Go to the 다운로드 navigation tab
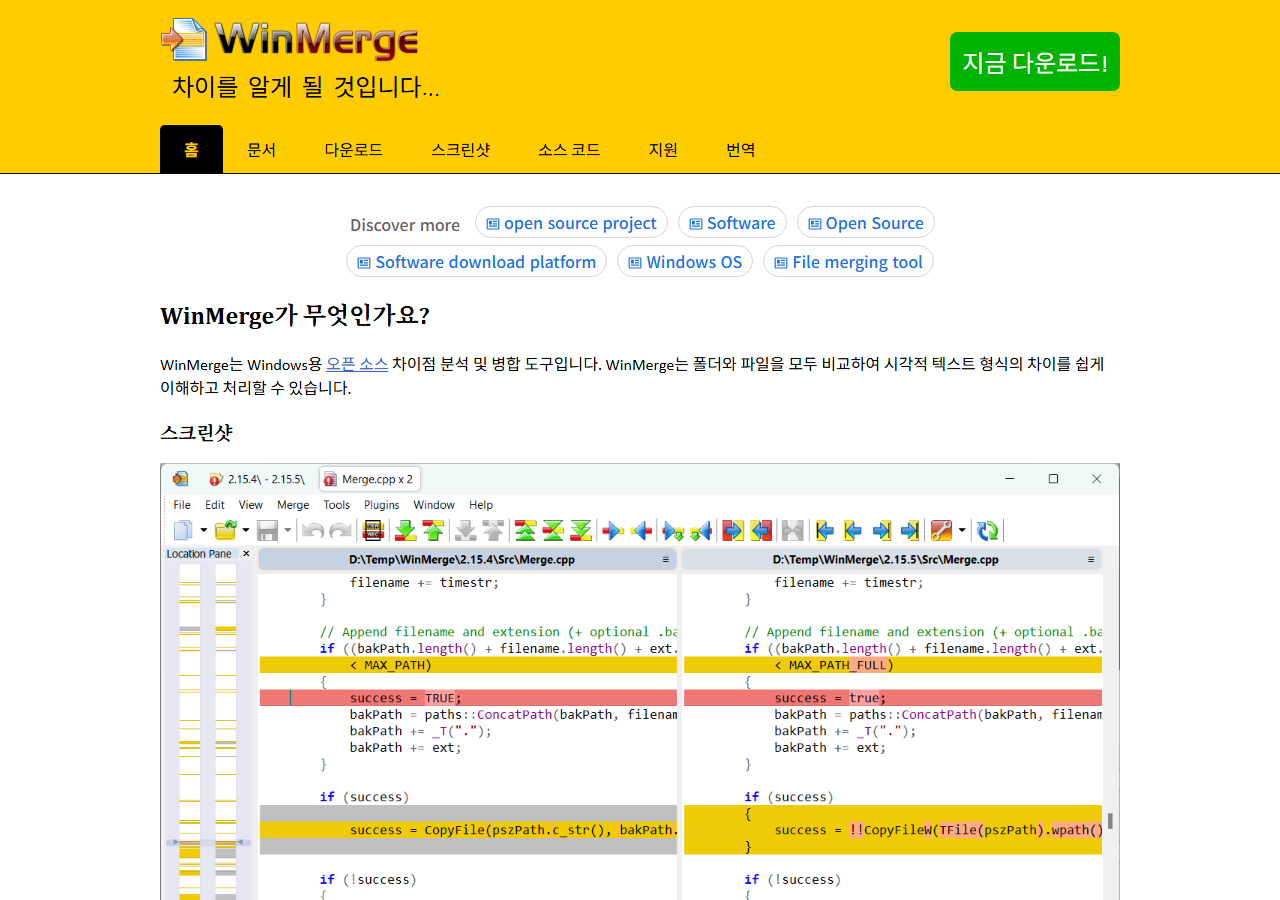The image size is (1280, 900). (354, 149)
